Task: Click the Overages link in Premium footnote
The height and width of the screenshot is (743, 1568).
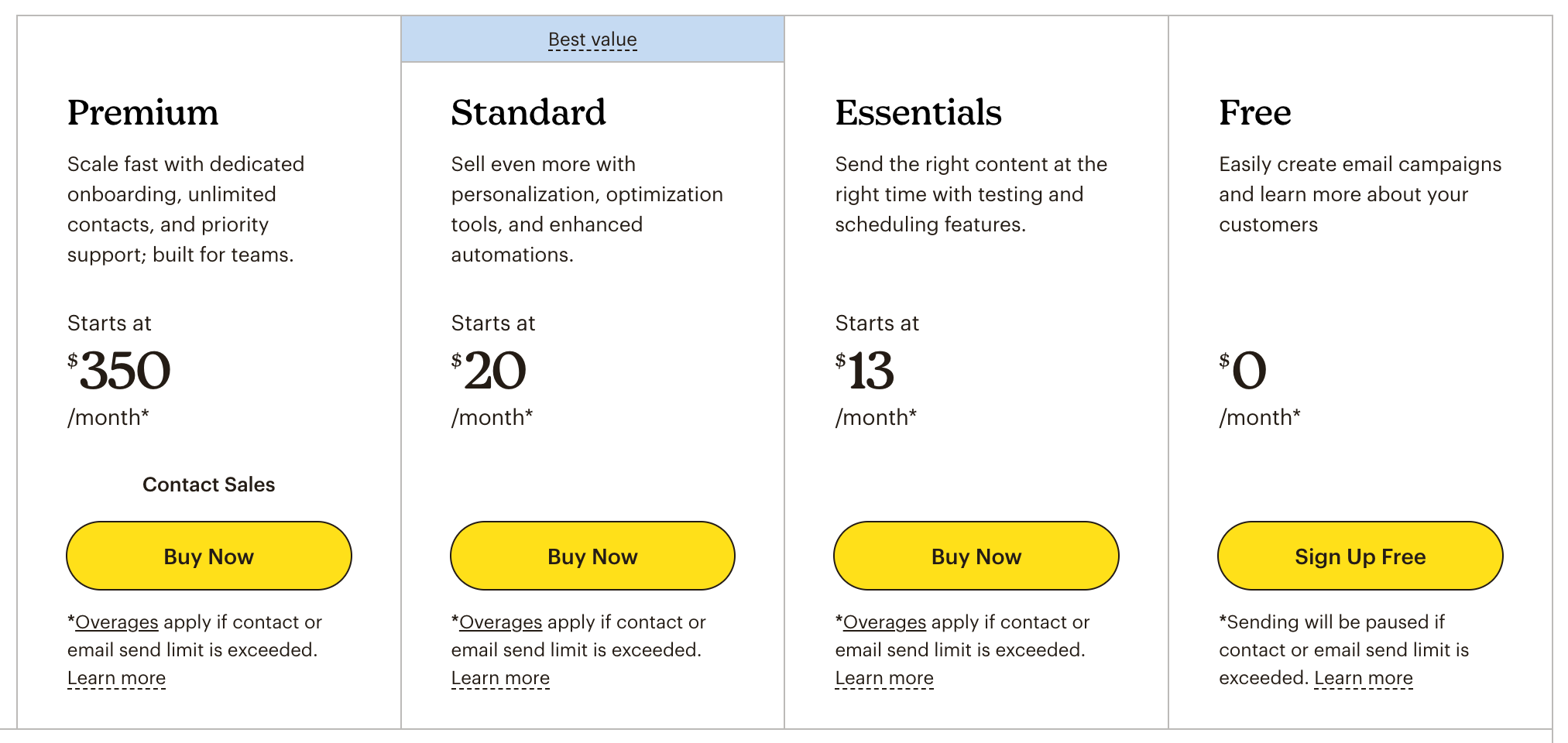Action: pos(117,622)
